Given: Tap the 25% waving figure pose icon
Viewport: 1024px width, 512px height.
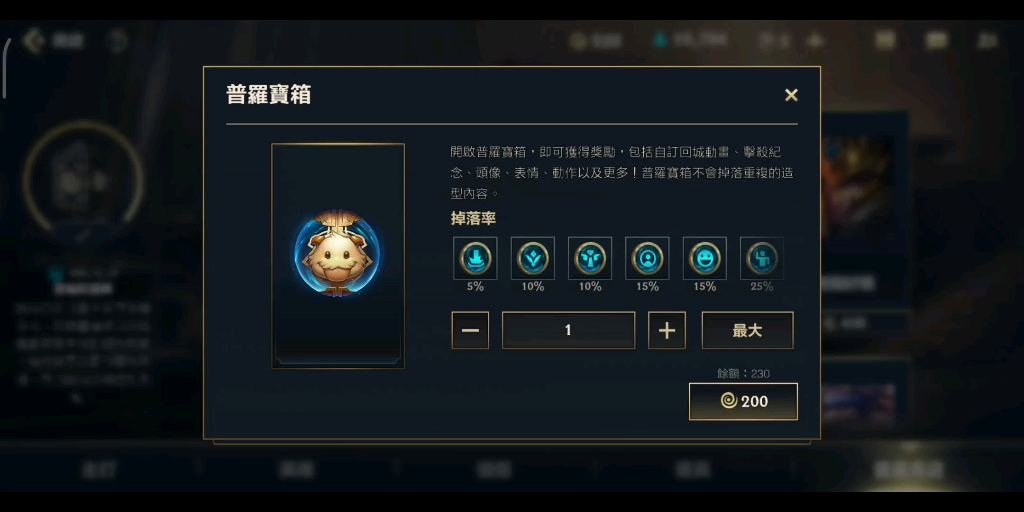Looking at the screenshot, I should [761, 258].
